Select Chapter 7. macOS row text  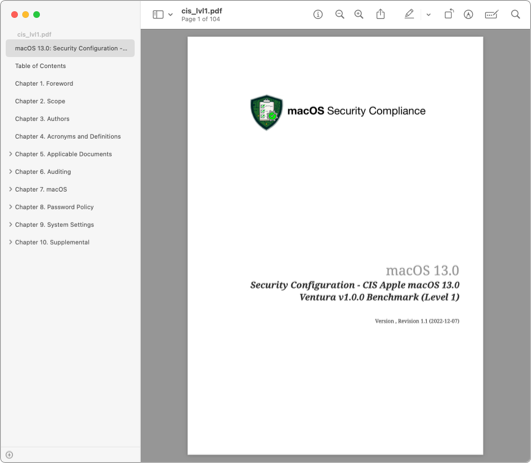click(41, 189)
